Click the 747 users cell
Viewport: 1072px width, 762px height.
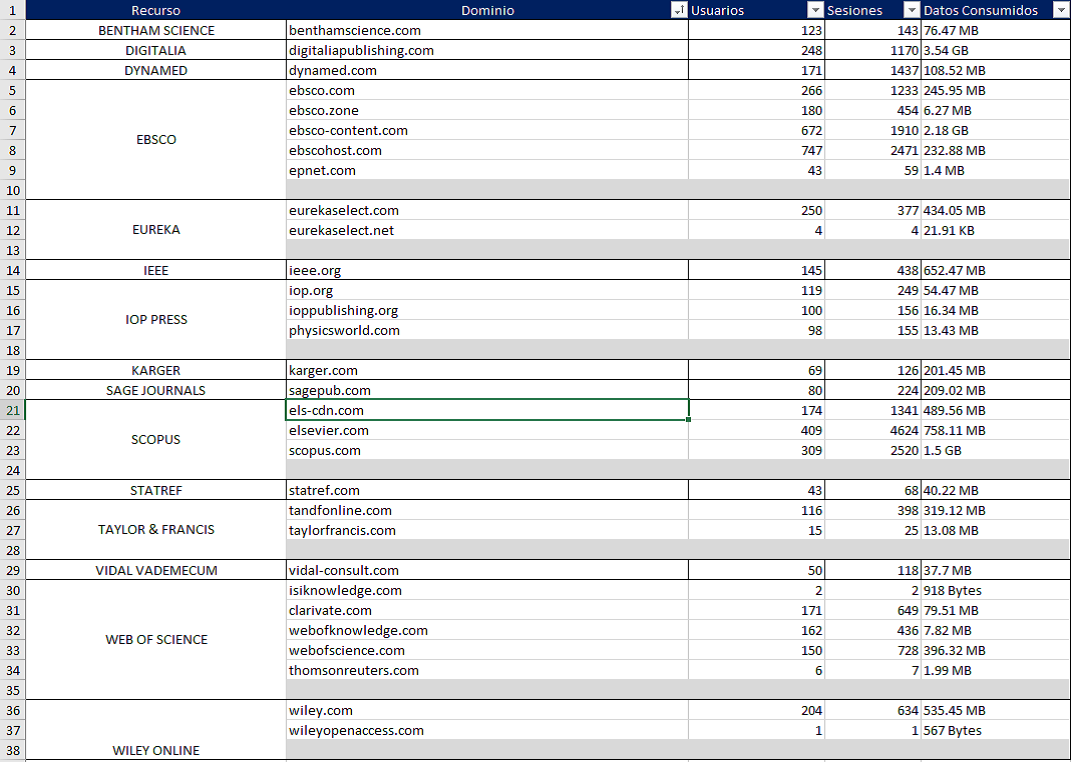(756, 150)
